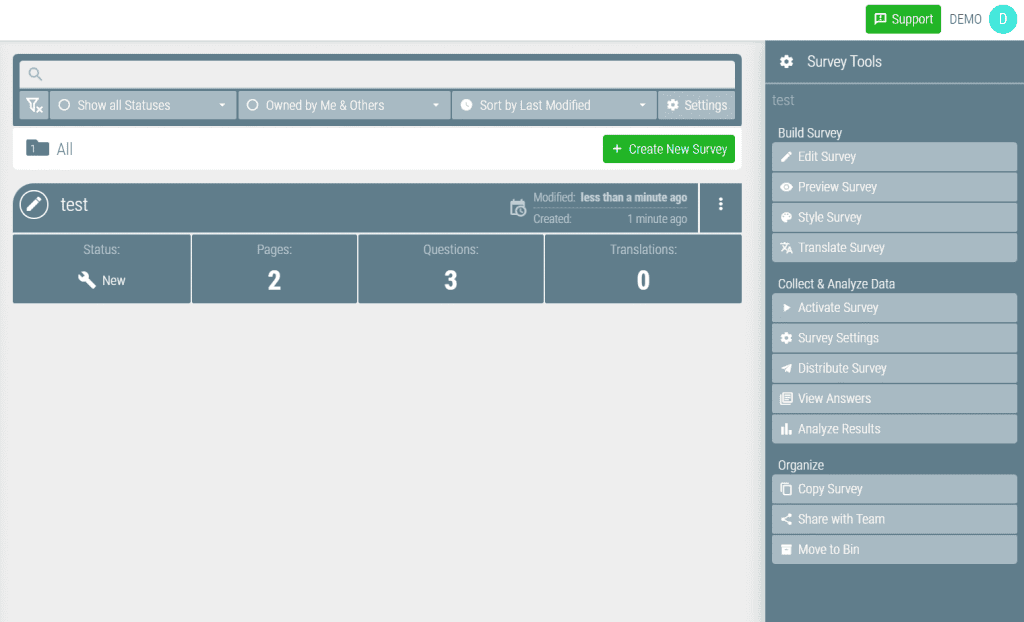Click the Questions count 3 tile
Screen dimensions: 1024x622
pos(451,269)
